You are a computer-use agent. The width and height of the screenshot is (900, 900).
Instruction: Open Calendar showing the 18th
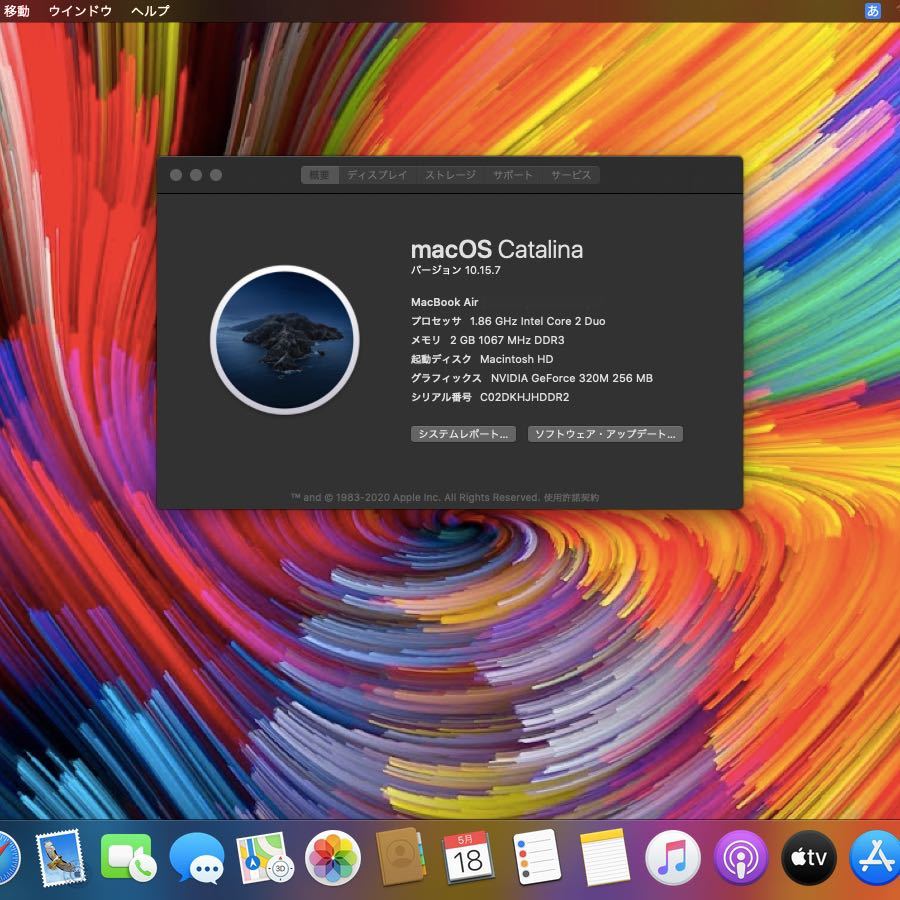tap(468, 858)
